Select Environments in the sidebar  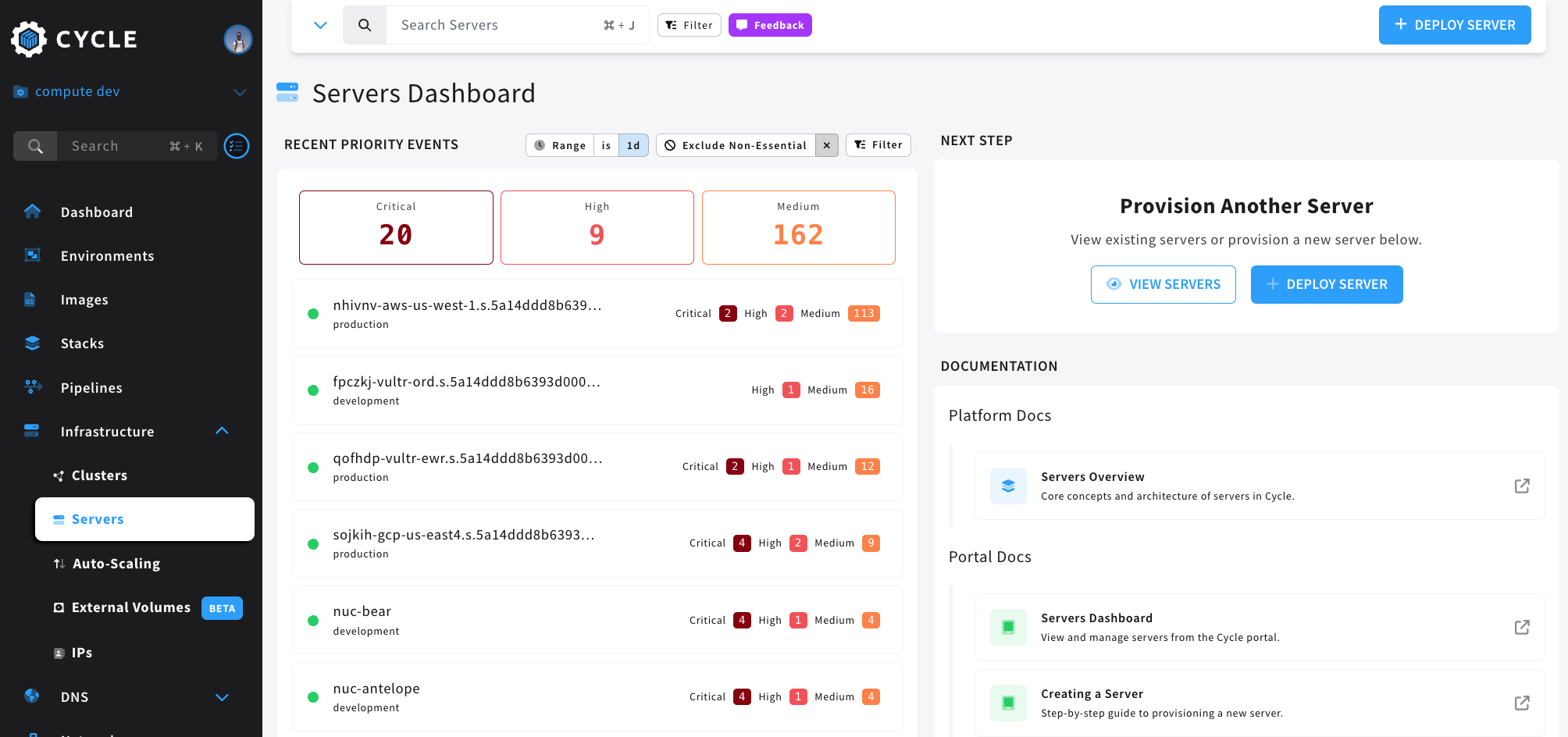[x=107, y=255]
